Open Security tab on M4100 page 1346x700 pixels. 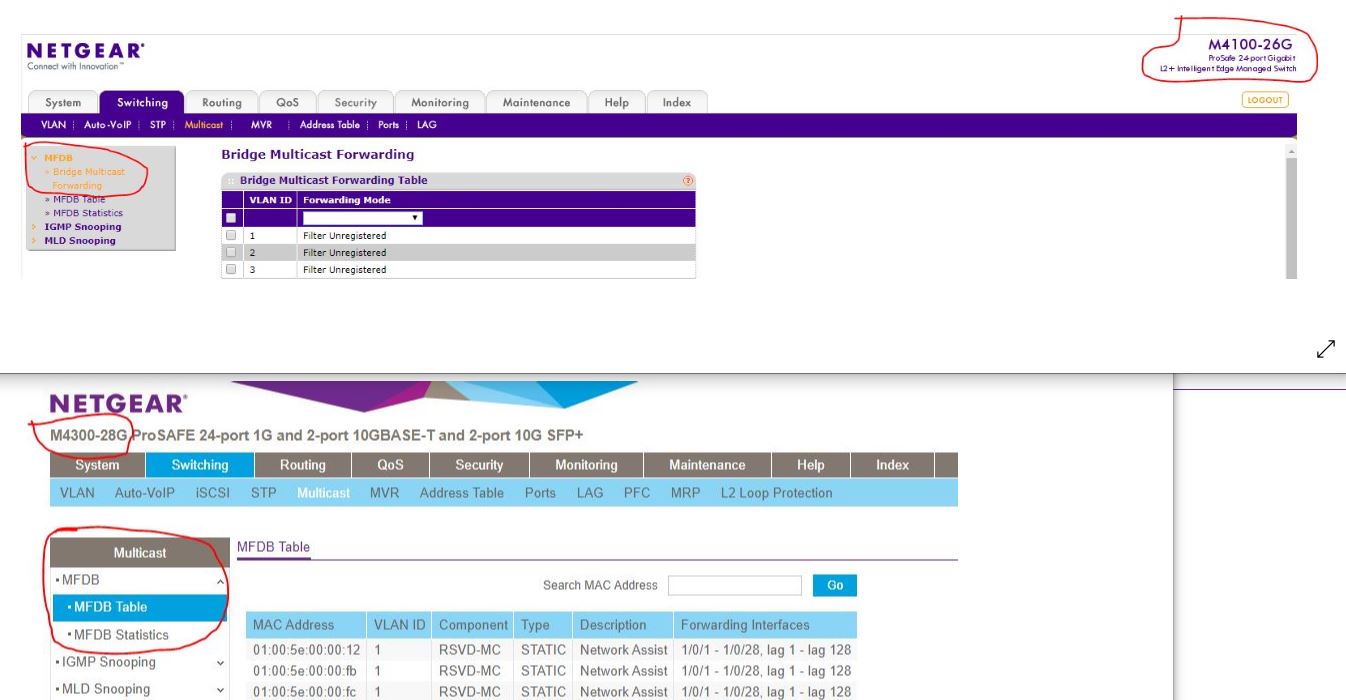[355, 102]
